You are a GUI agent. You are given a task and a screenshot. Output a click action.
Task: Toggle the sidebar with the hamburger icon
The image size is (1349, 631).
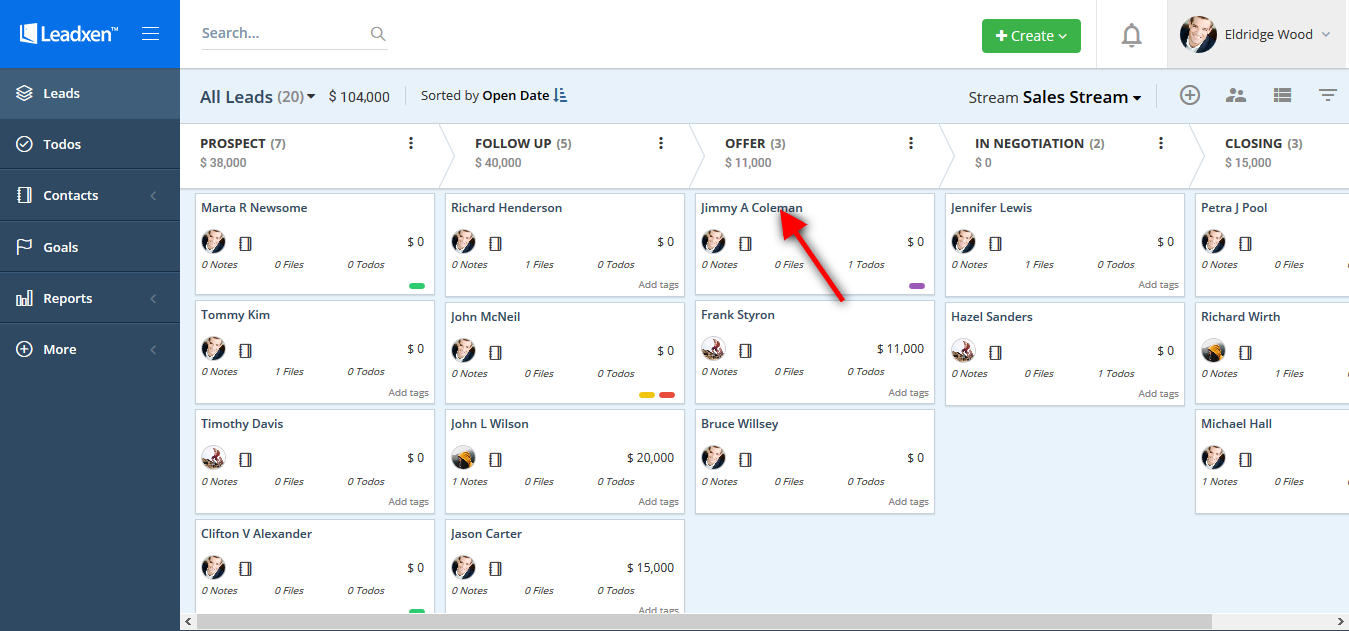[151, 34]
